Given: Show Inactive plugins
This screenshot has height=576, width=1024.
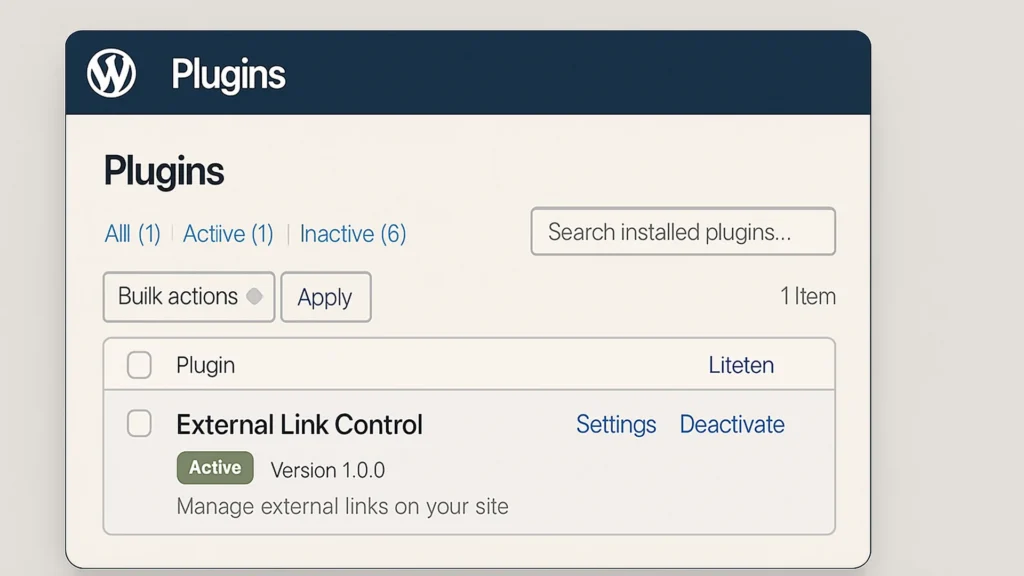Looking at the screenshot, I should 353,233.
